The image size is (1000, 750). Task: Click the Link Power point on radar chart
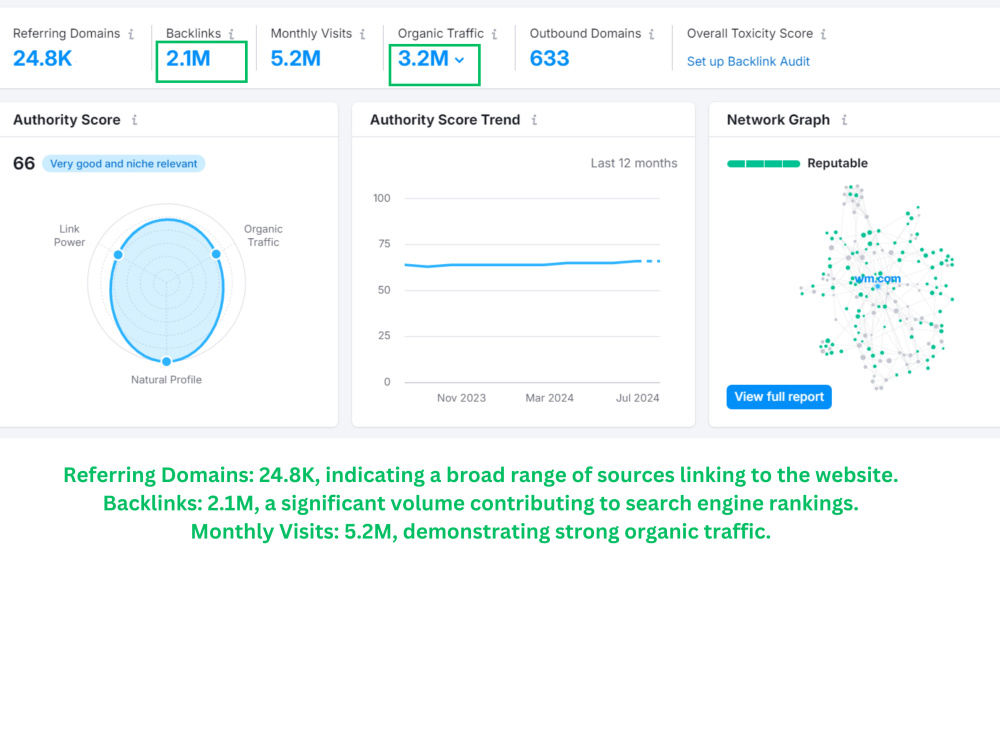[118, 254]
